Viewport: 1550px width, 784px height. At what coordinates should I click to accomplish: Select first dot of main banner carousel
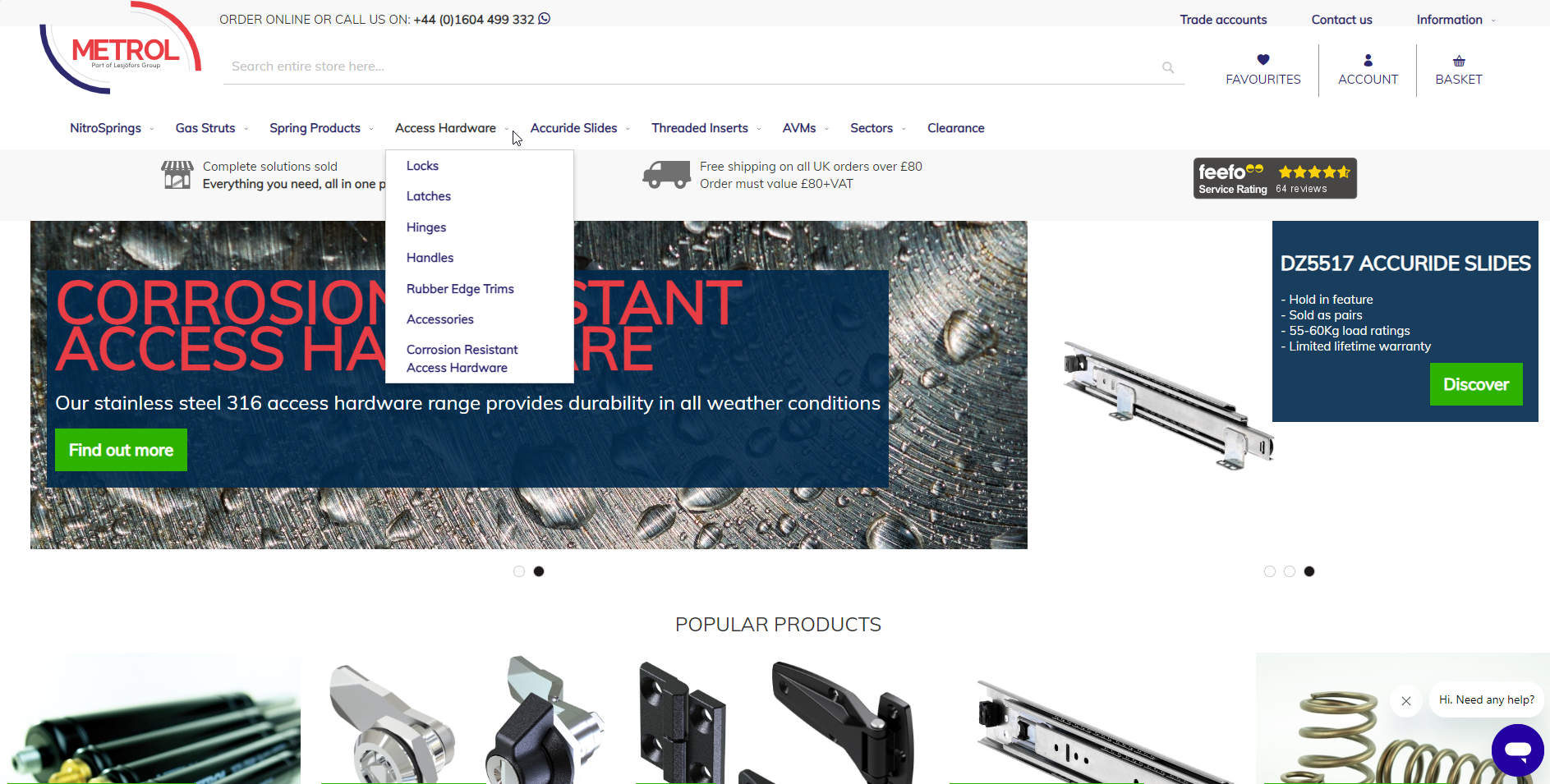(519, 571)
